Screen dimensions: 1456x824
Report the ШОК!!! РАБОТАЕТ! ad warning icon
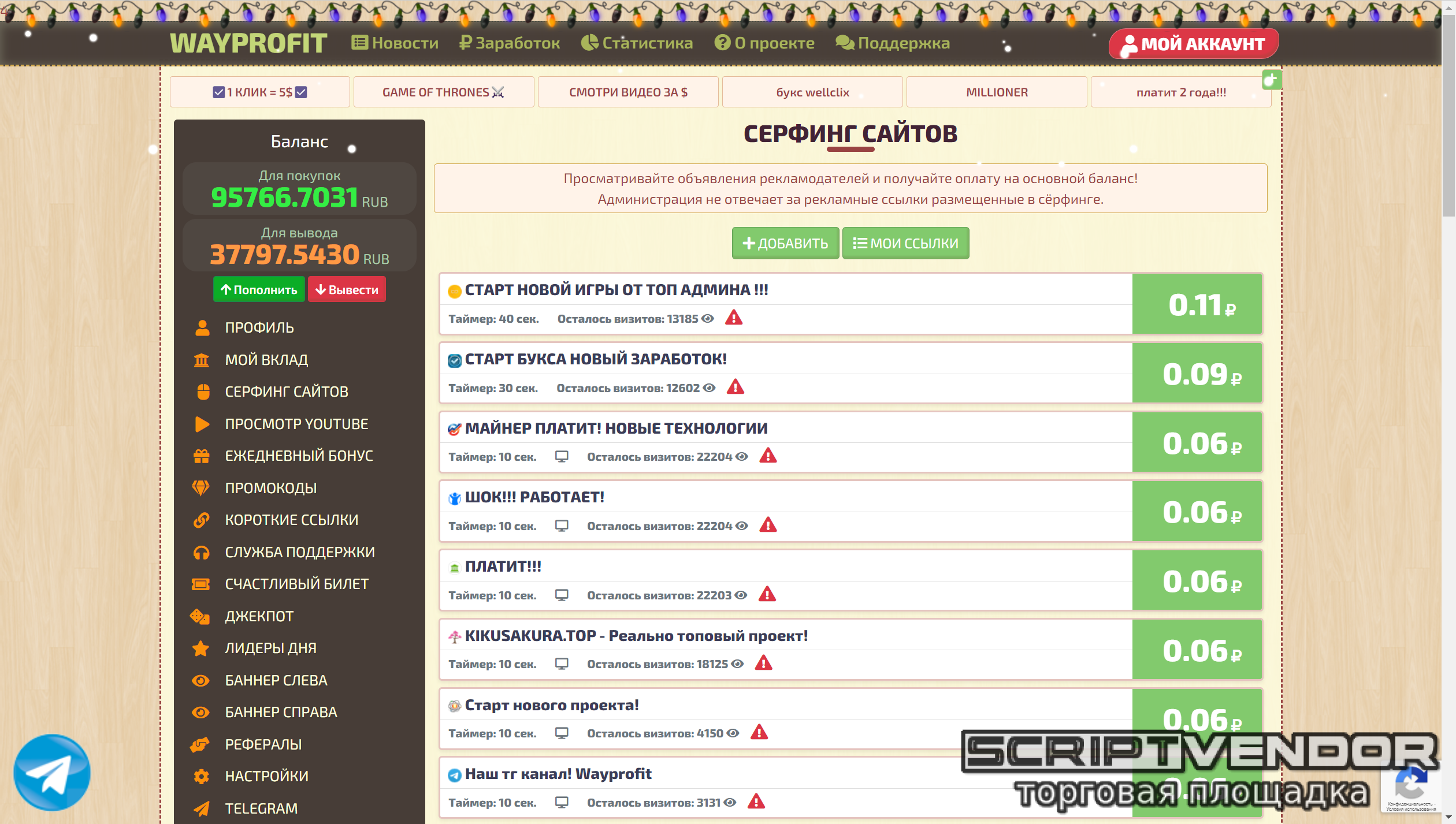click(768, 525)
